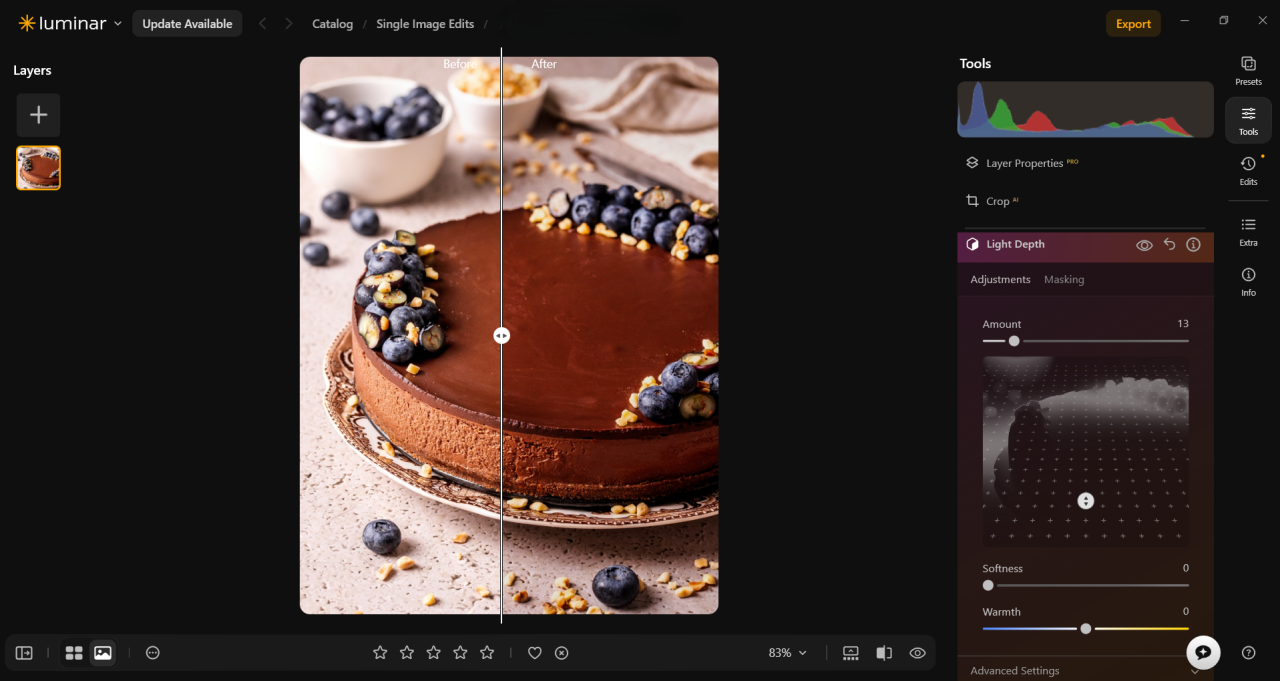Rate image one star
The image size is (1280, 681).
(x=380, y=653)
